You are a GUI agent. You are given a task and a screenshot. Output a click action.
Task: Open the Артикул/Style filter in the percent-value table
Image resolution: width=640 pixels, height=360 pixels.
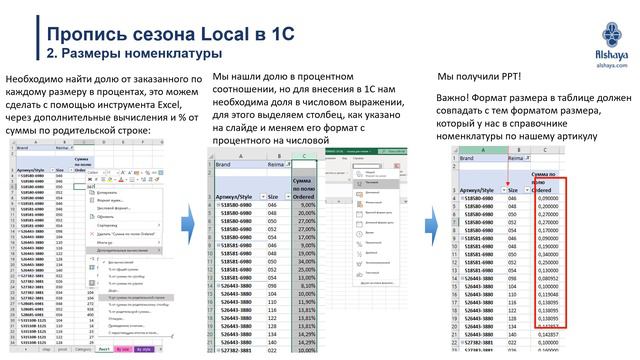pos(263,196)
